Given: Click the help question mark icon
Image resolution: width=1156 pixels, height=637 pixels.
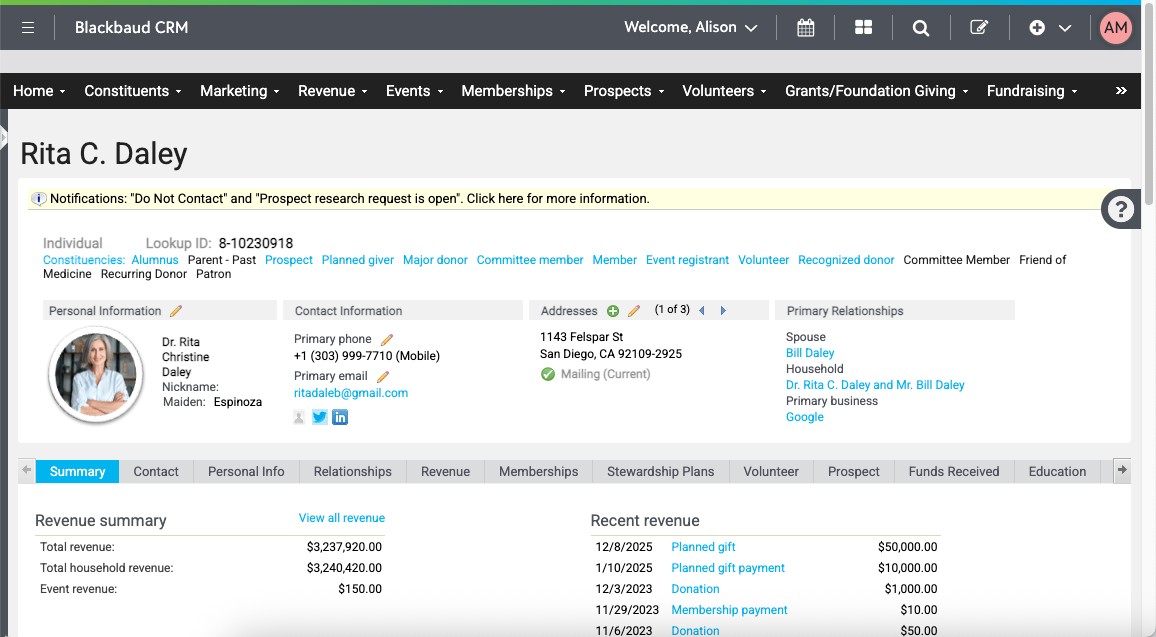Looking at the screenshot, I should pyautogui.click(x=1121, y=209).
